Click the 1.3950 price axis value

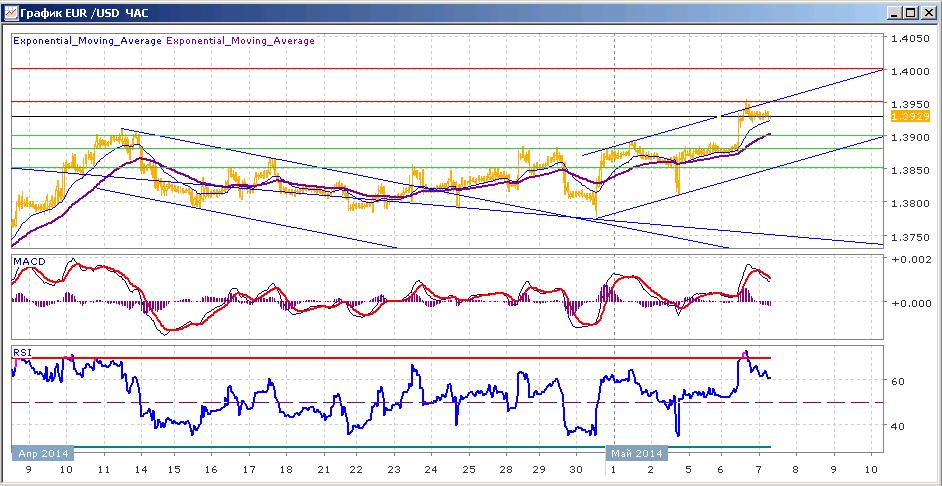(x=913, y=105)
